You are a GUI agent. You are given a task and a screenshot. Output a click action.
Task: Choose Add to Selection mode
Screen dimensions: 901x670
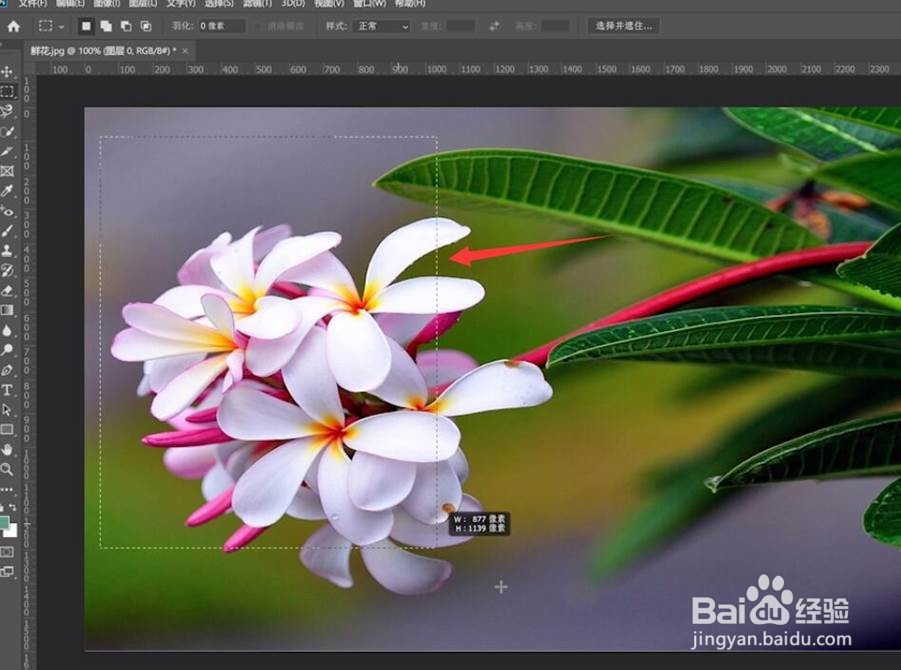click(x=106, y=26)
